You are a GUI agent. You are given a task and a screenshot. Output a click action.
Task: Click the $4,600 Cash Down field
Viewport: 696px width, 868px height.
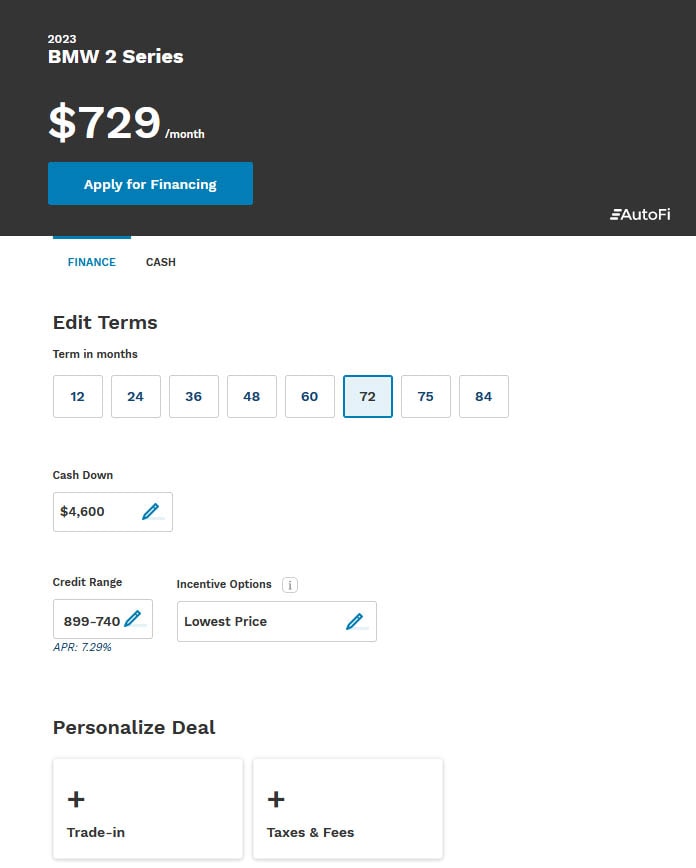pos(113,512)
